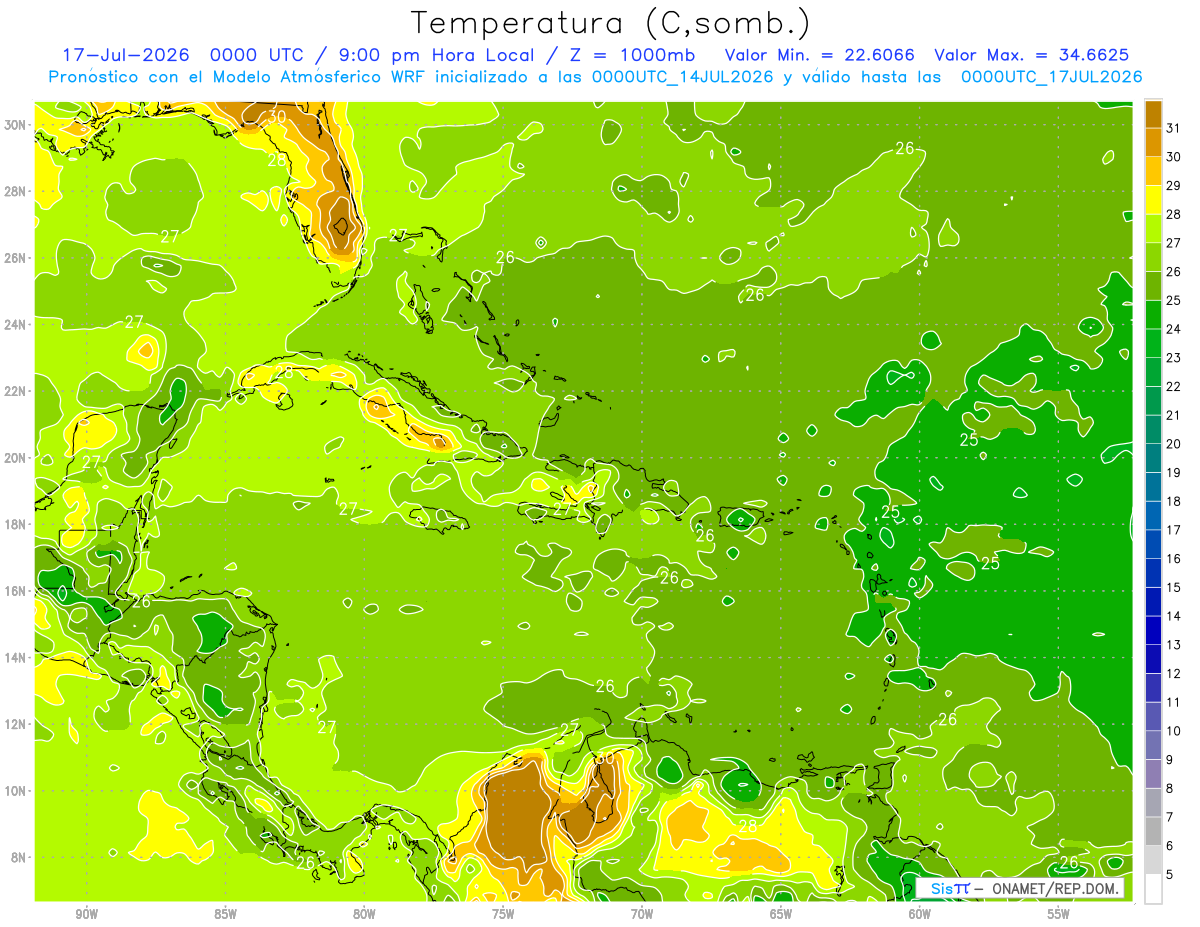The height and width of the screenshot is (927, 1200).
Task: Click the gray legend block between 6 and 7
Action: tap(1153, 832)
